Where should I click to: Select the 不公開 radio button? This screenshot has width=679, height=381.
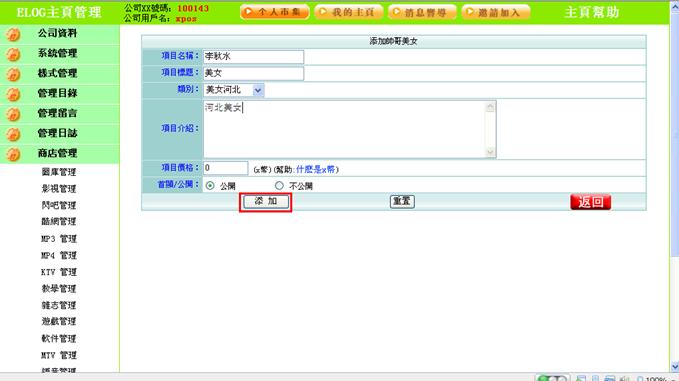pos(279,186)
